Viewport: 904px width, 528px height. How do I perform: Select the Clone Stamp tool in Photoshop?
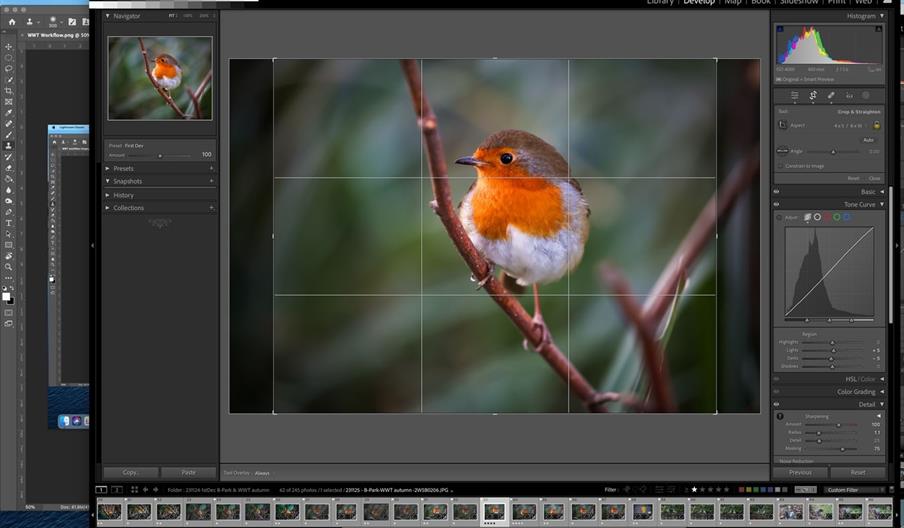click(8, 145)
